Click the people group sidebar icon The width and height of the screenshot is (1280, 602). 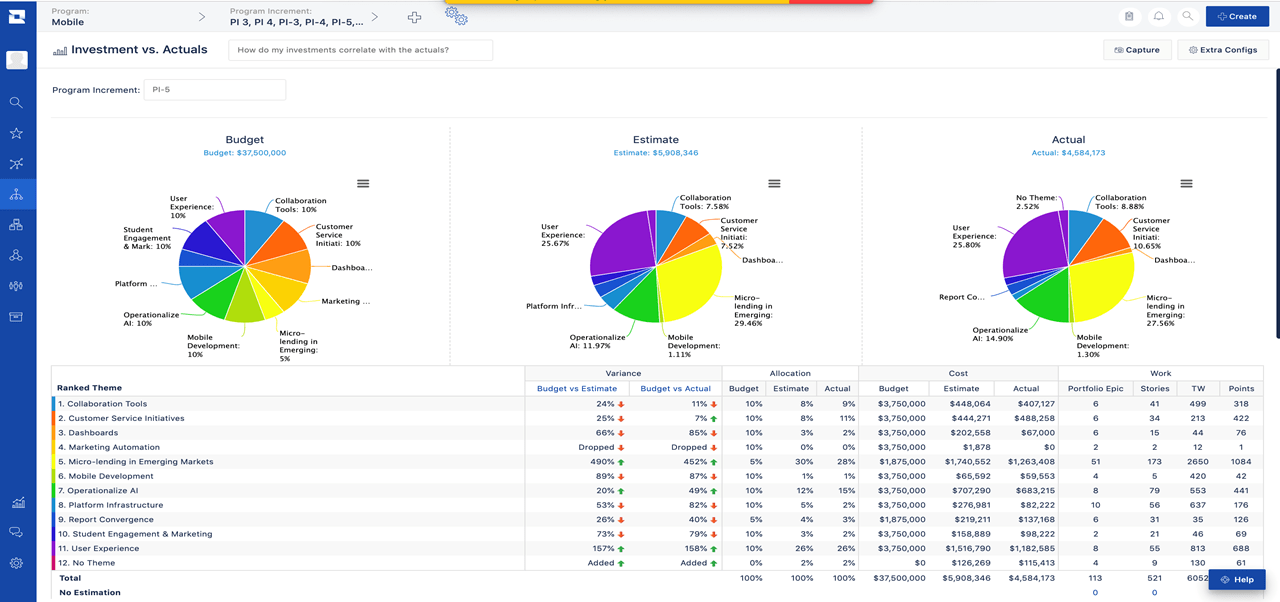16,286
